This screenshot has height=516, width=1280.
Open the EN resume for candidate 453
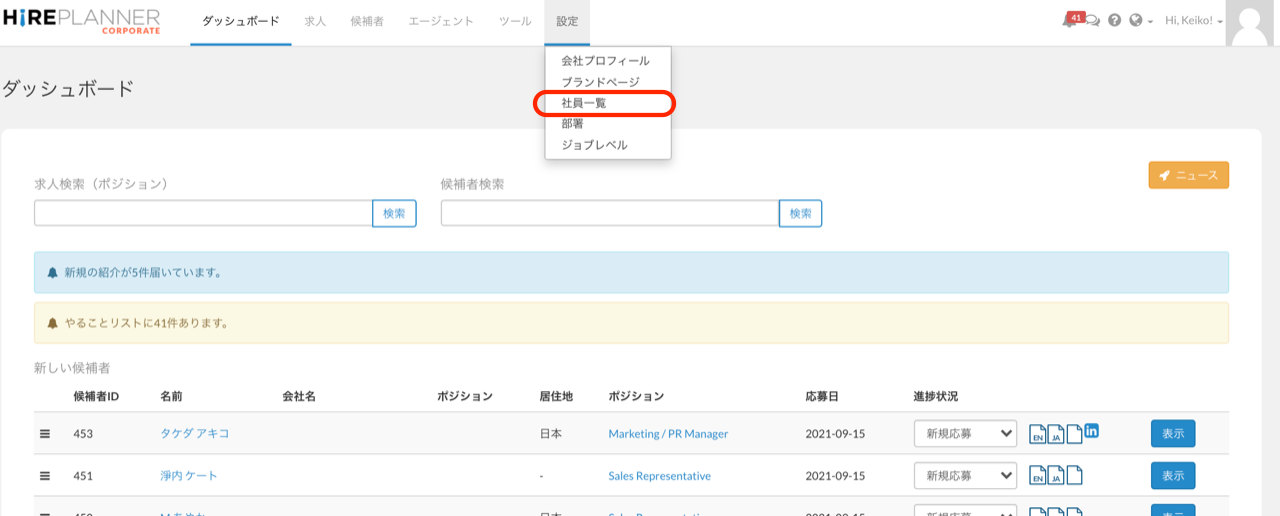pyautogui.click(x=1038, y=434)
